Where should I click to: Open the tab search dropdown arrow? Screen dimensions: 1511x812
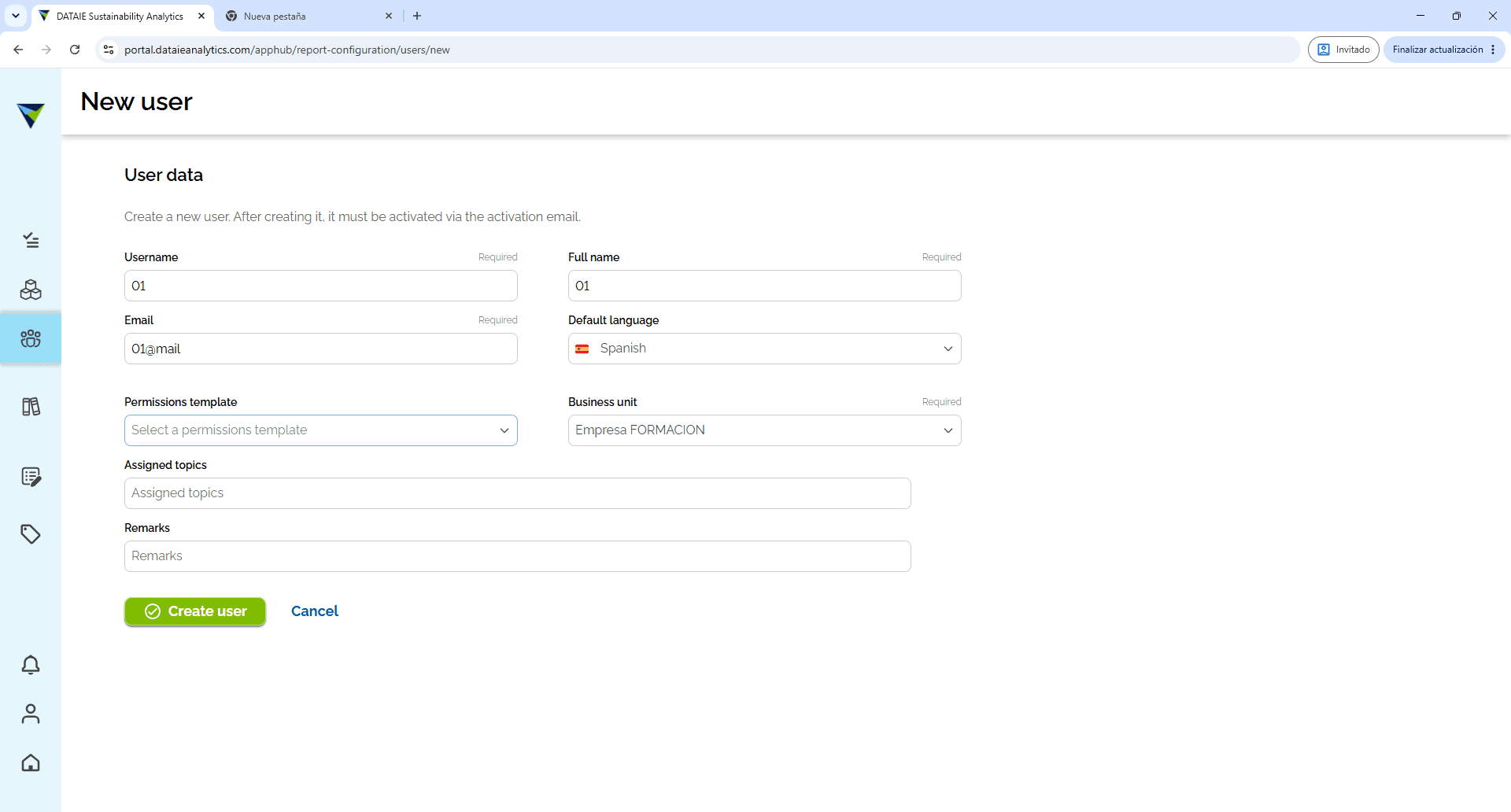point(16,16)
